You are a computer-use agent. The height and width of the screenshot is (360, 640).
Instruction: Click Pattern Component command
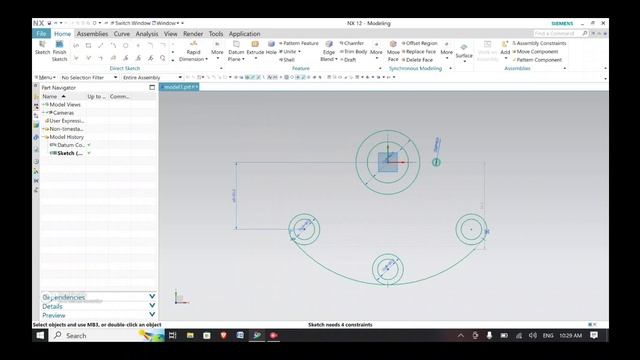(537, 60)
